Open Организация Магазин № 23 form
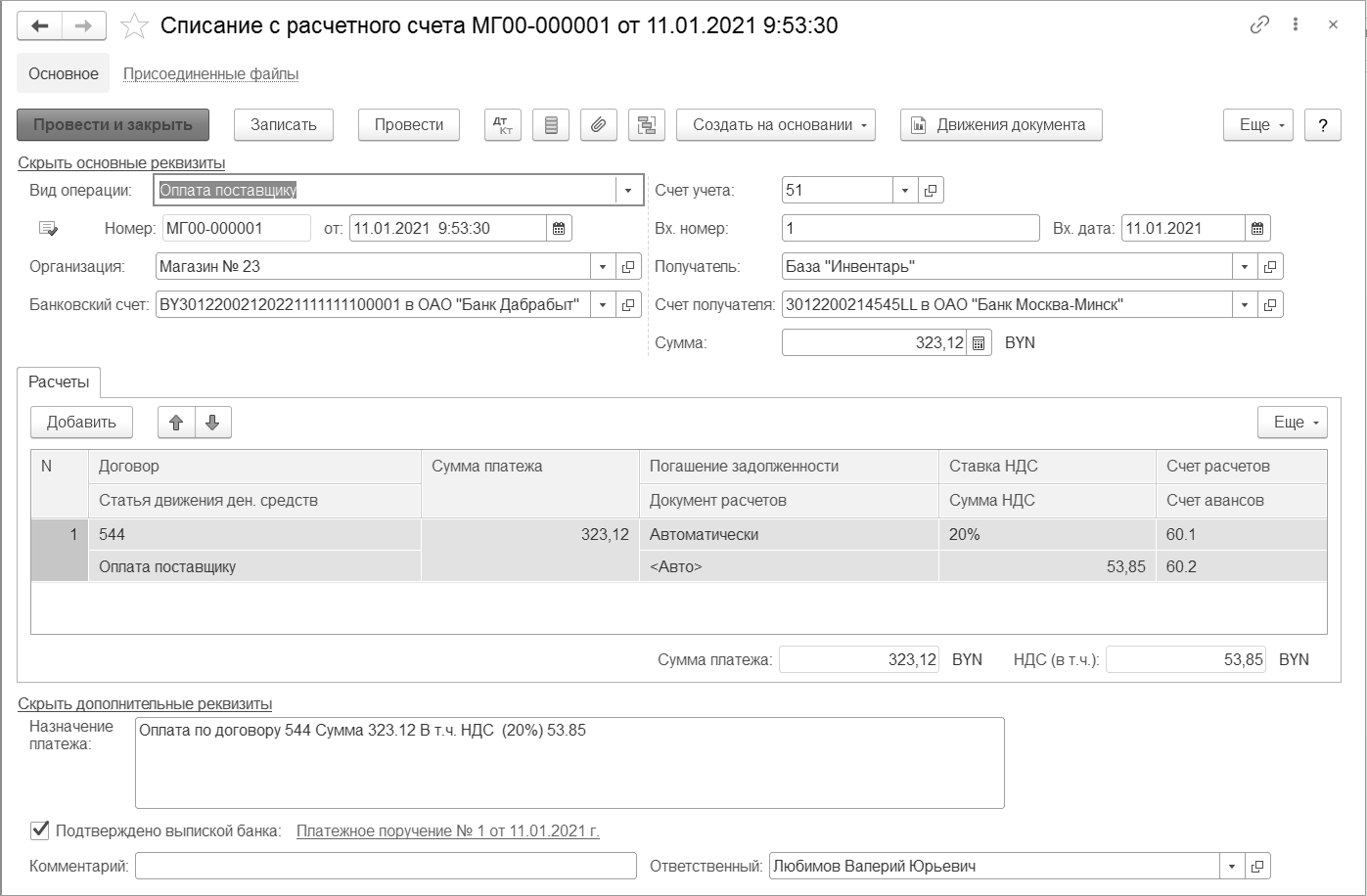Viewport: 1367px width, 896px height. tap(628, 267)
